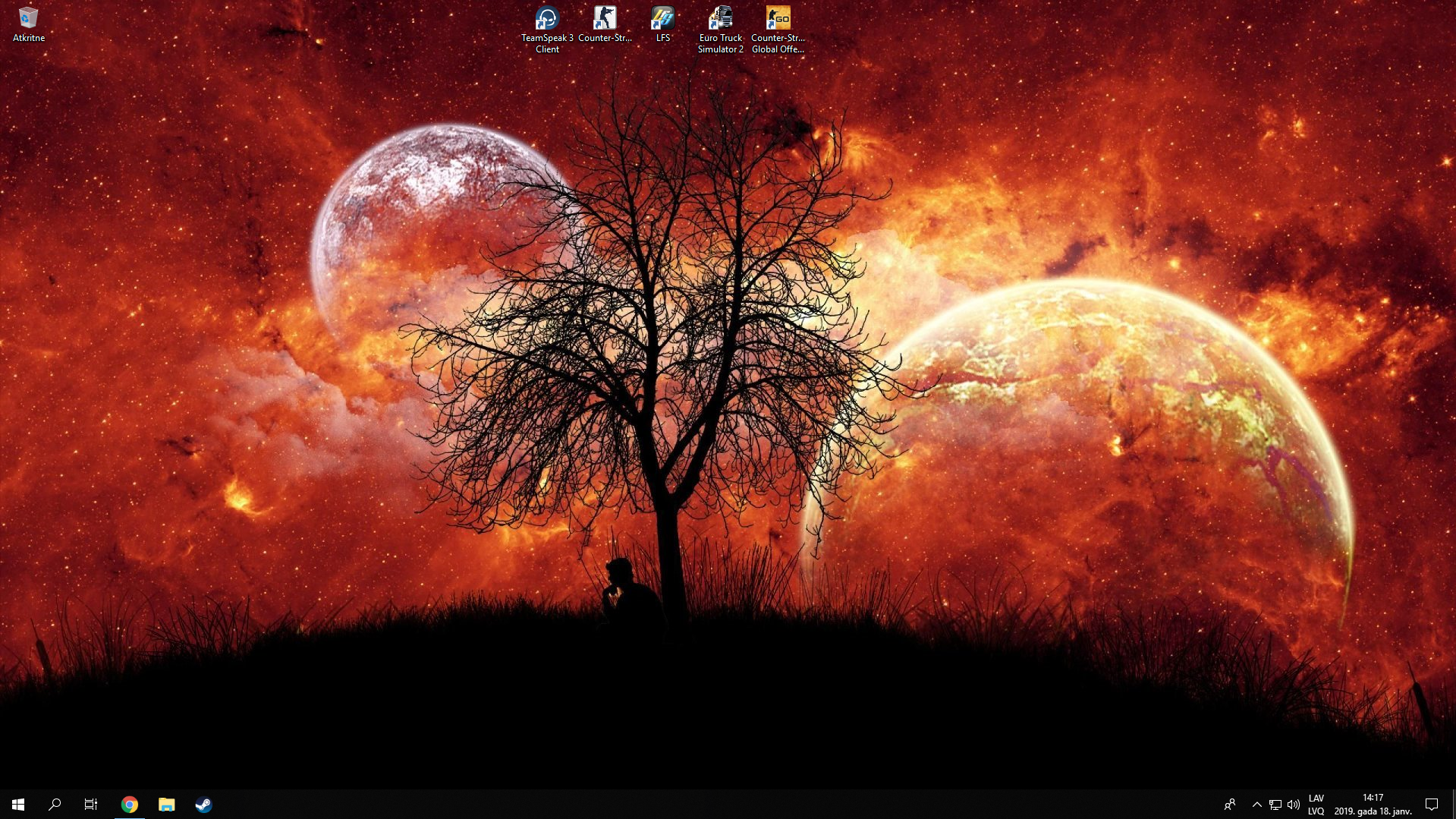Open the Action Center notifications icon

point(1432,805)
